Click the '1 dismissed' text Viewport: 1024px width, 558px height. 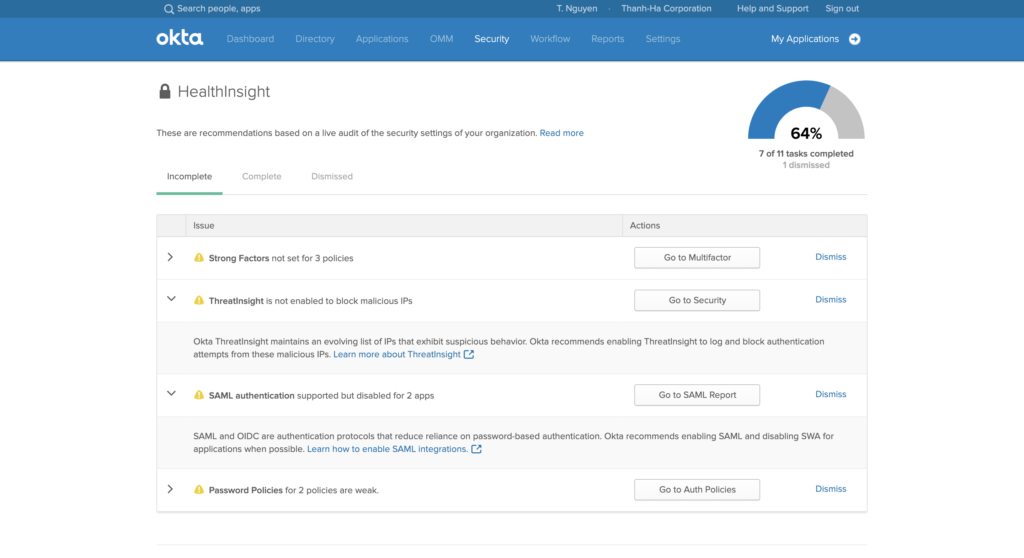tap(806, 165)
